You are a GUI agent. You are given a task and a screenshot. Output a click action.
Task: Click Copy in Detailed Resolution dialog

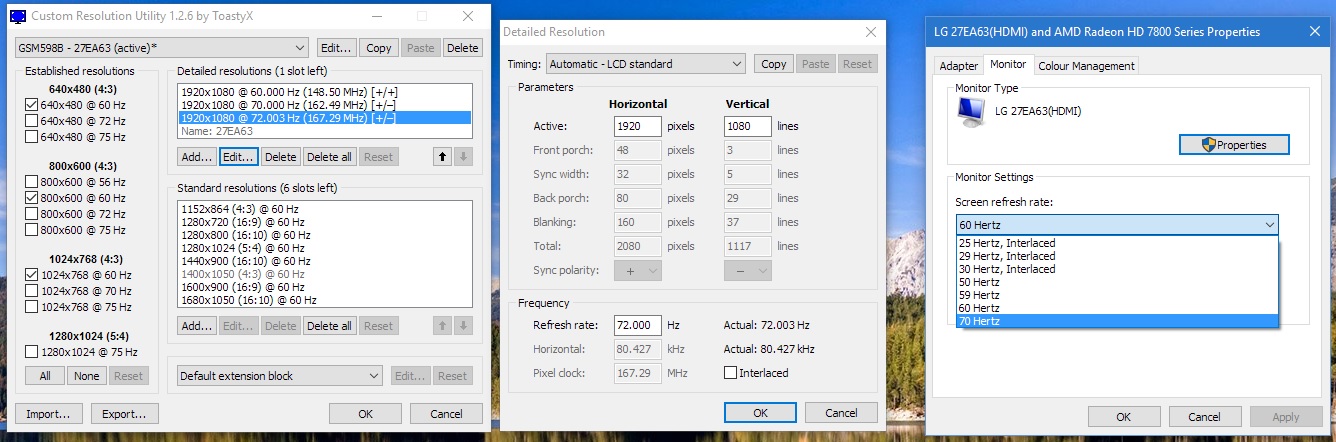pos(774,64)
